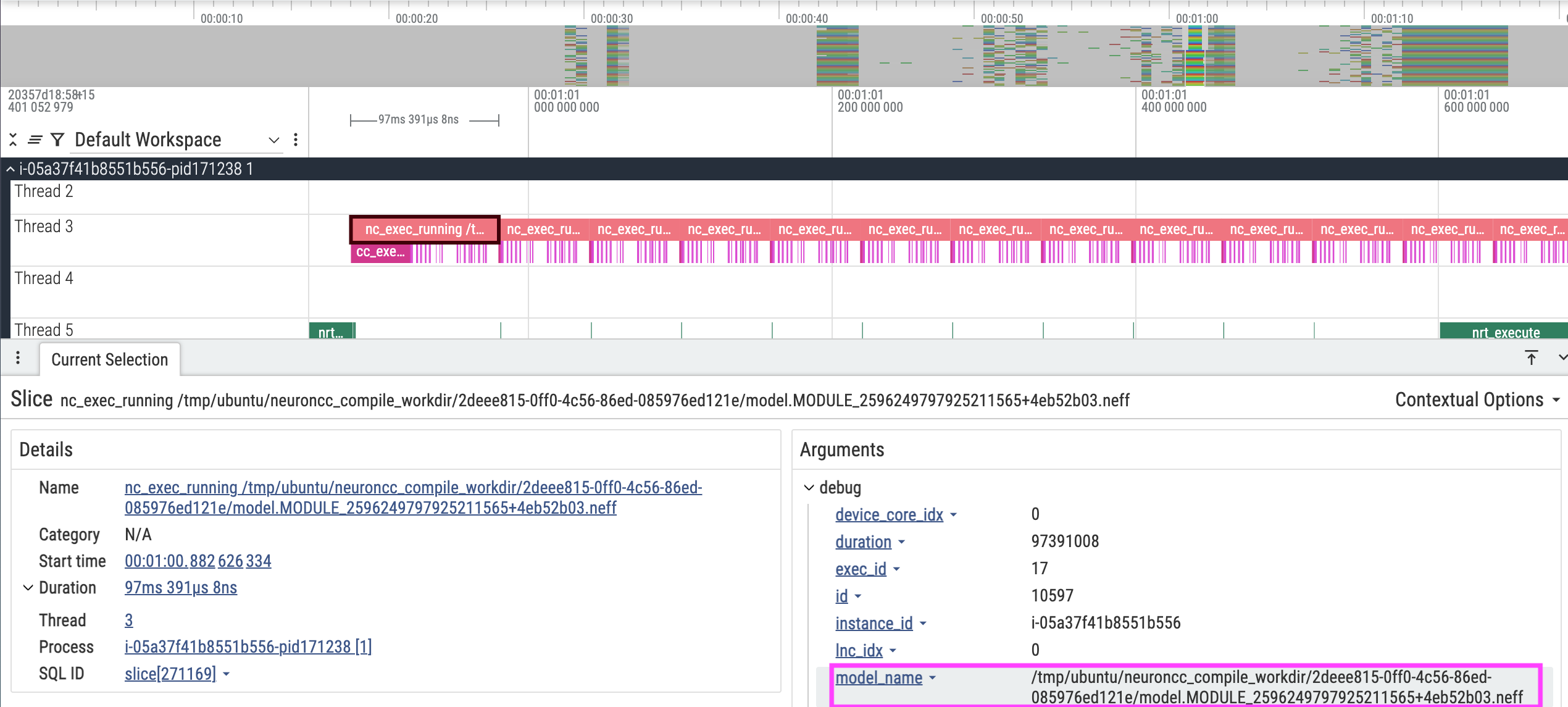Open the Contextual Options menu
The image size is (1568, 707).
1475,400
